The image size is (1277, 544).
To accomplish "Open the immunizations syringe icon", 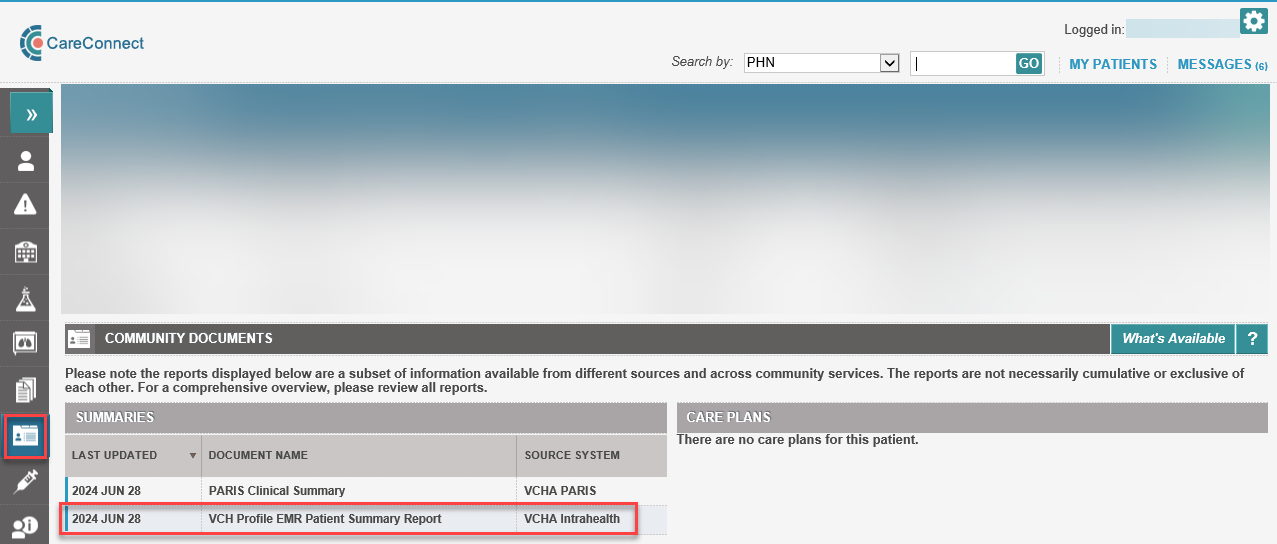I will pos(25,482).
